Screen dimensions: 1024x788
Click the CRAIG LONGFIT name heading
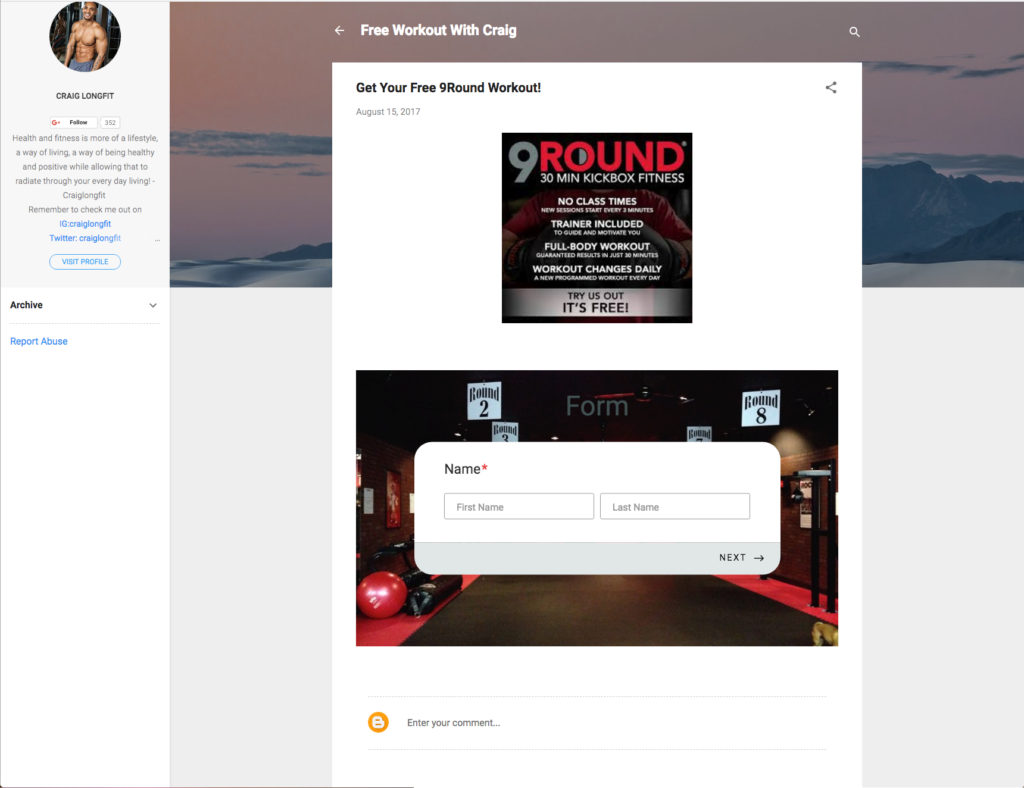coord(85,96)
